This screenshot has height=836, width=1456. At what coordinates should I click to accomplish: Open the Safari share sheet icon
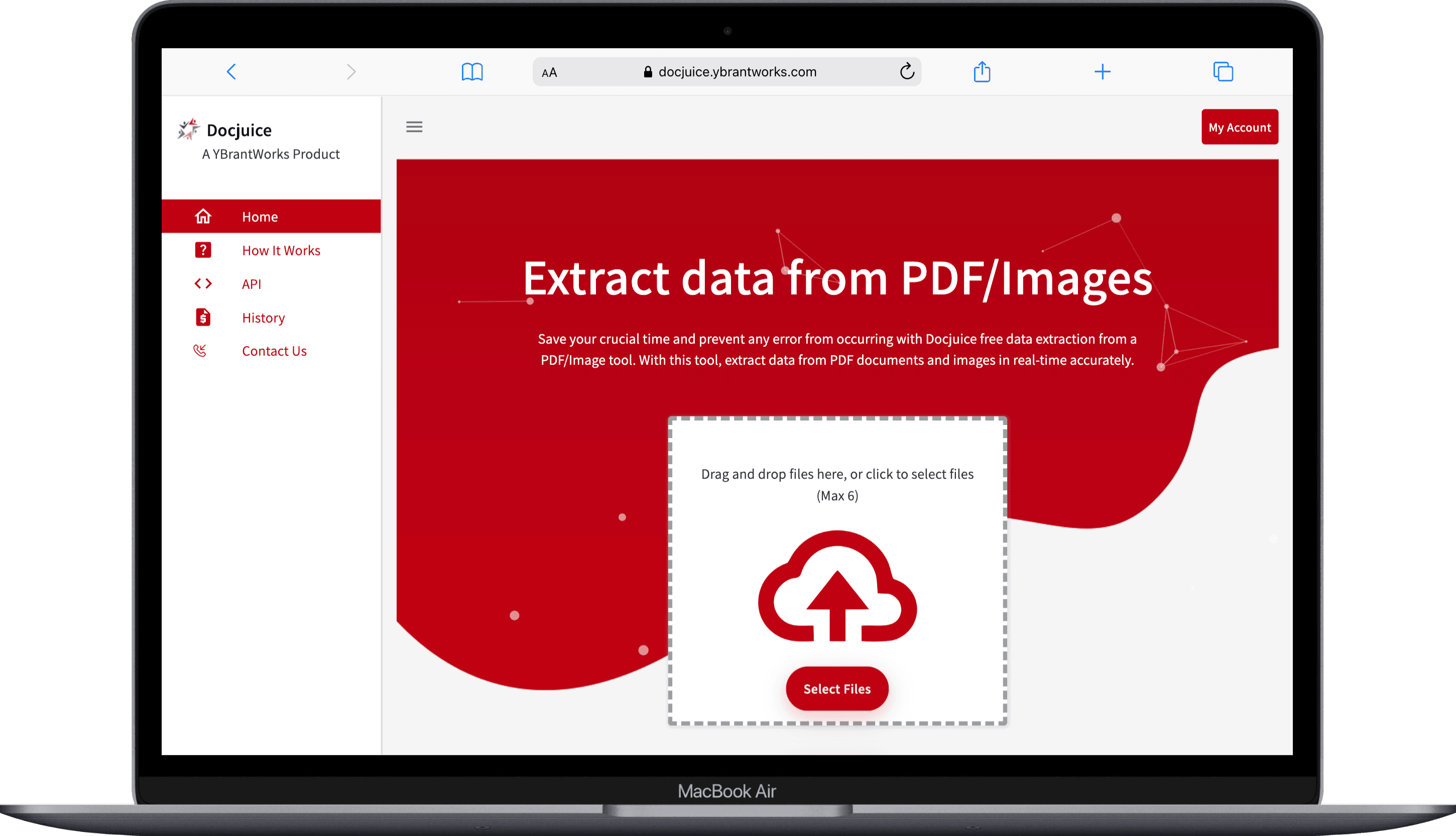[982, 72]
